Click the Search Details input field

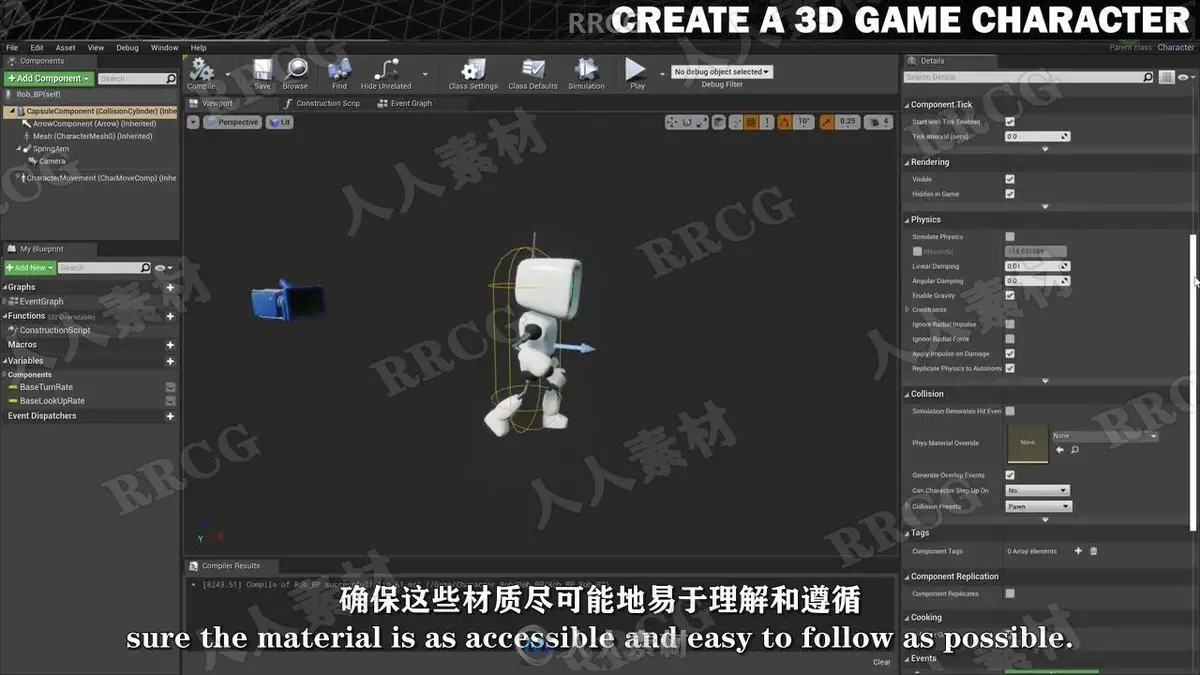(x=1022, y=77)
